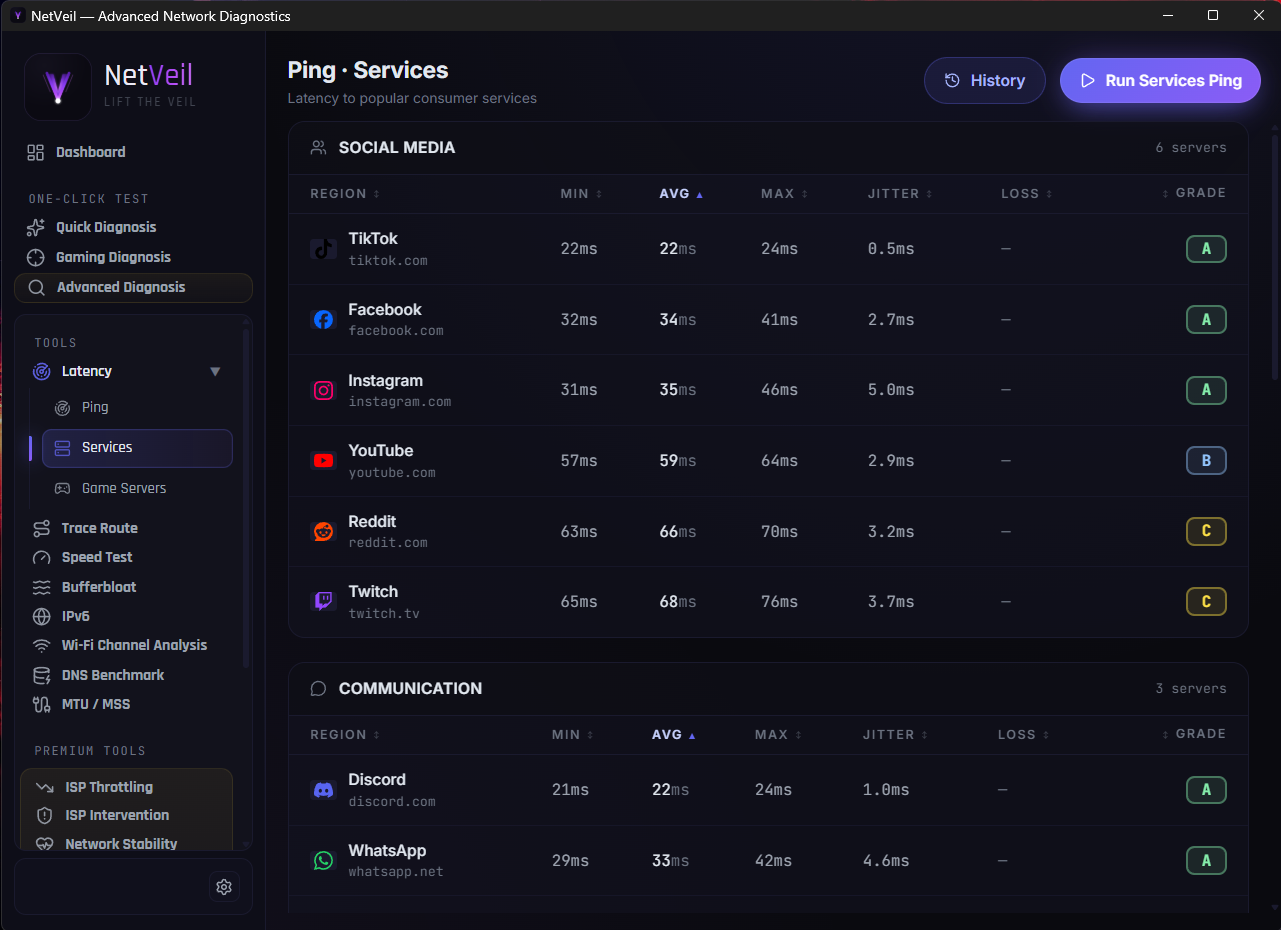Open the History button
The width and height of the screenshot is (1281, 930).
(985, 81)
